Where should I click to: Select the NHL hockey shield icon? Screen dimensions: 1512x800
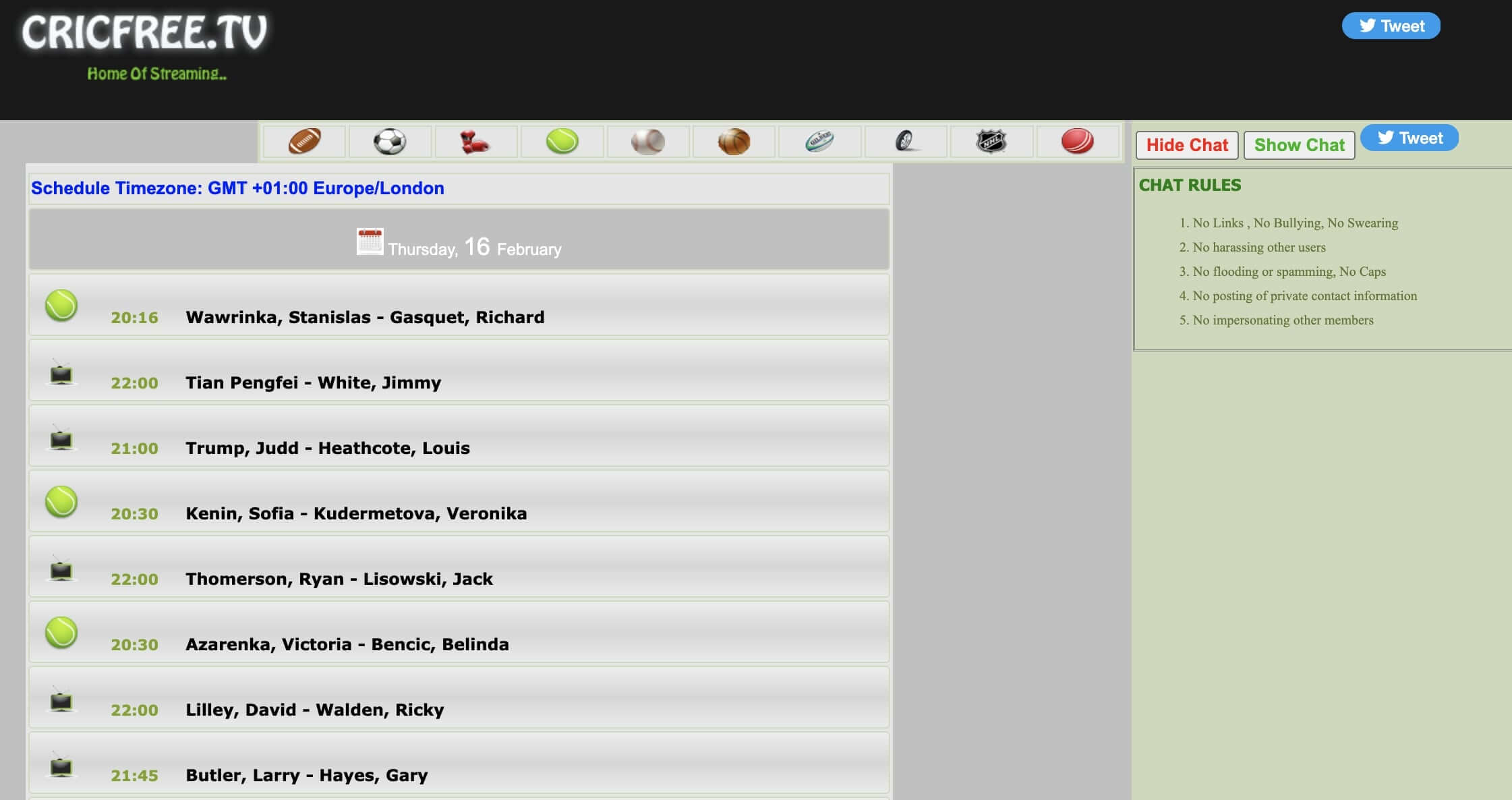[x=991, y=142]
